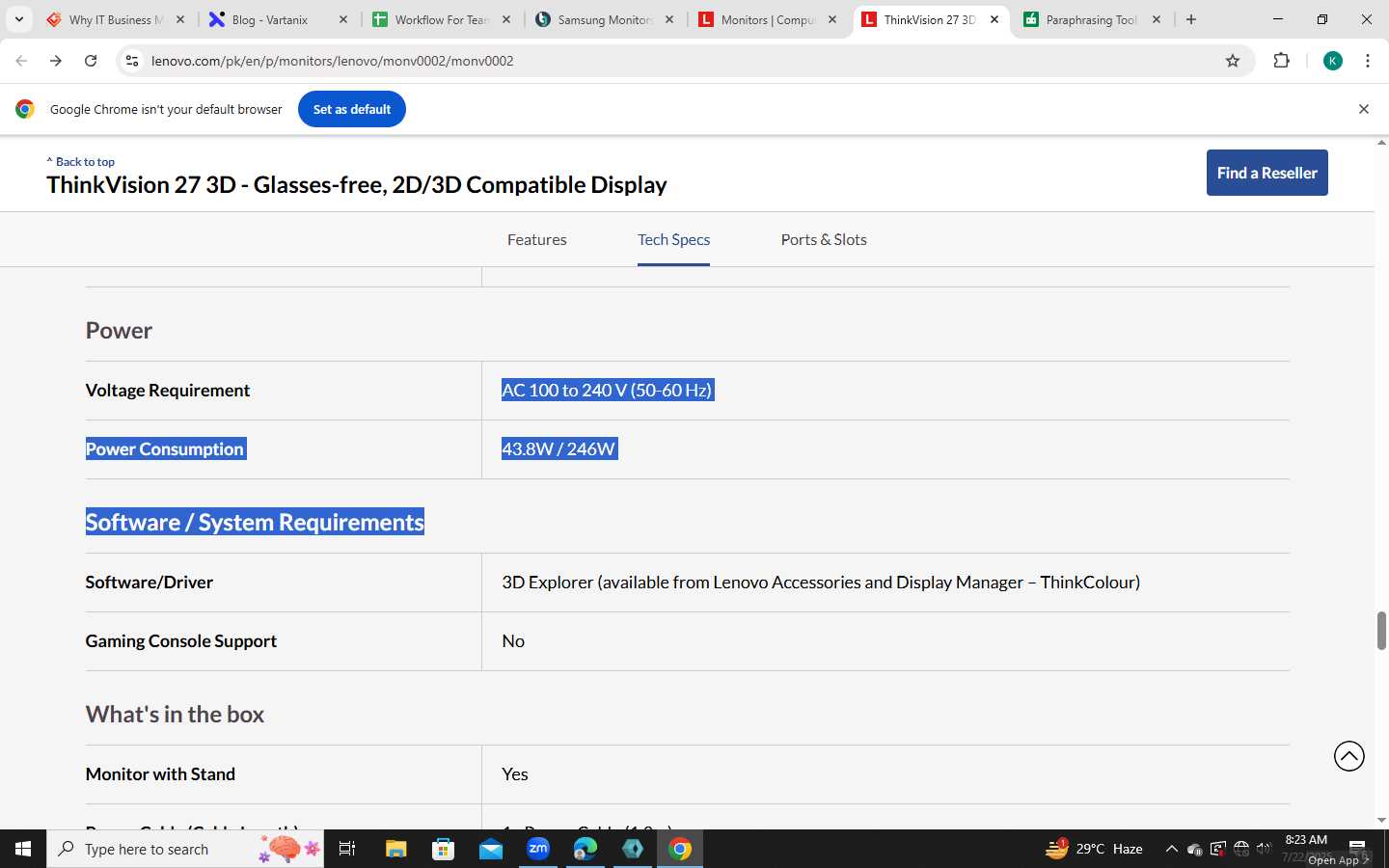Open Task View on taskbar
Screen dimensions: 1389x868
point(347,849)
